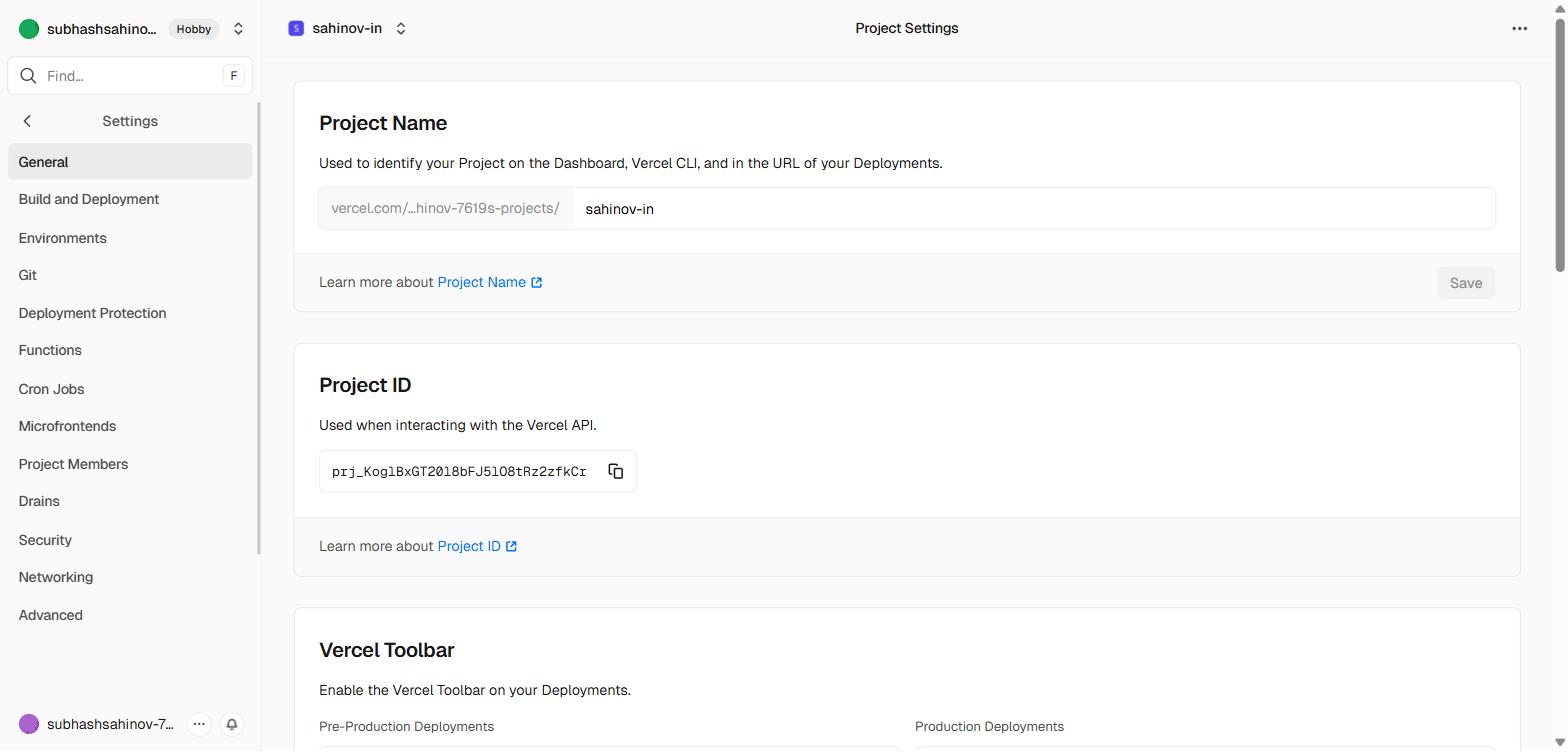Click the Save button for Project Name
This screenshot has height=755, width=1568.
pyautogui.click(x=1466, y=283)
